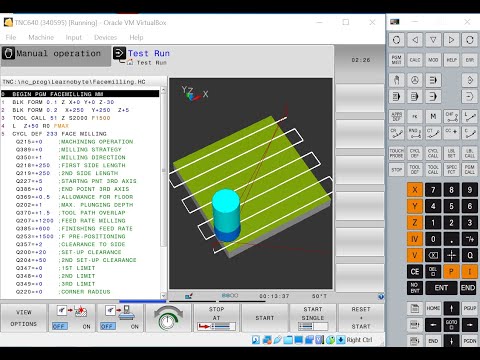
Task: Click the CYCL CALL key
Action: click(x=433, y=153)
